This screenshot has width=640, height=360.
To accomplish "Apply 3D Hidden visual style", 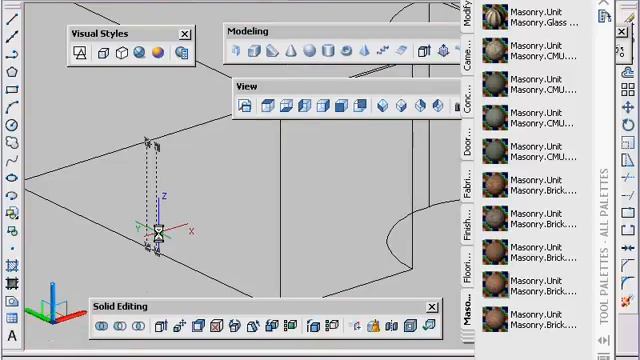I will [122, 53].
